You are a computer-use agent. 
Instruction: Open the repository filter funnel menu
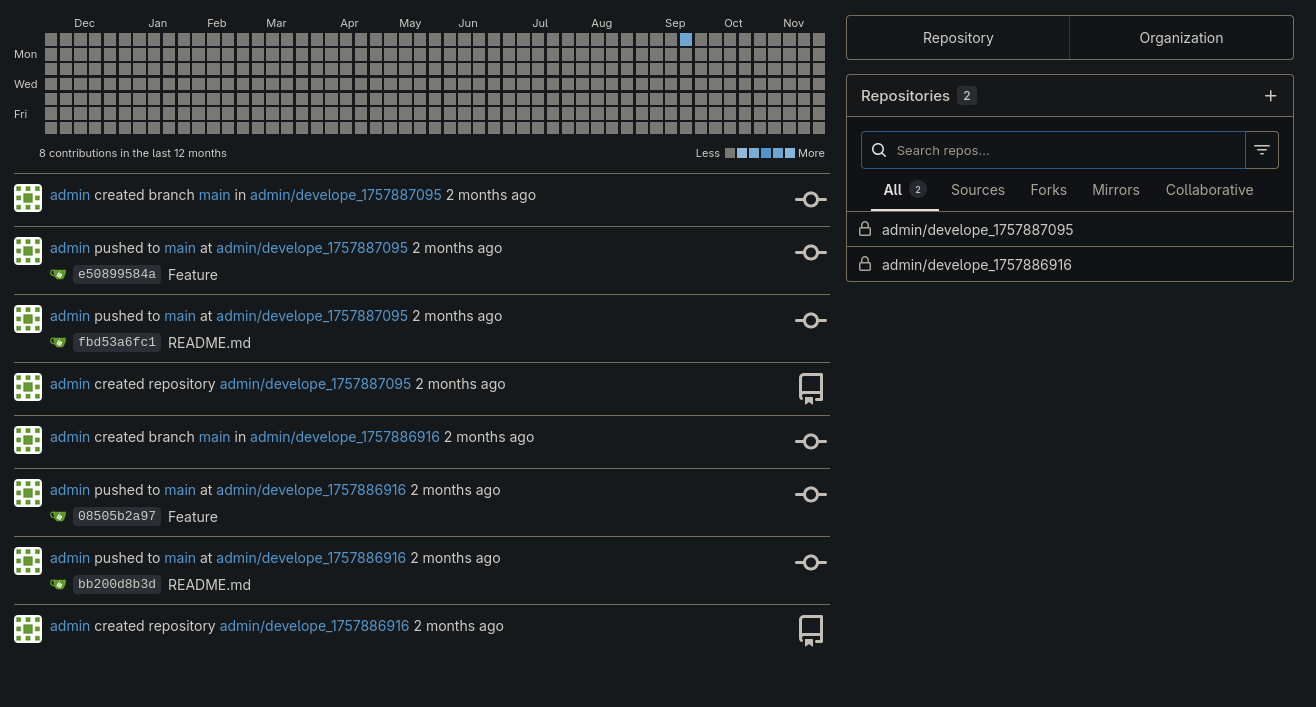tap(1262, 150)
